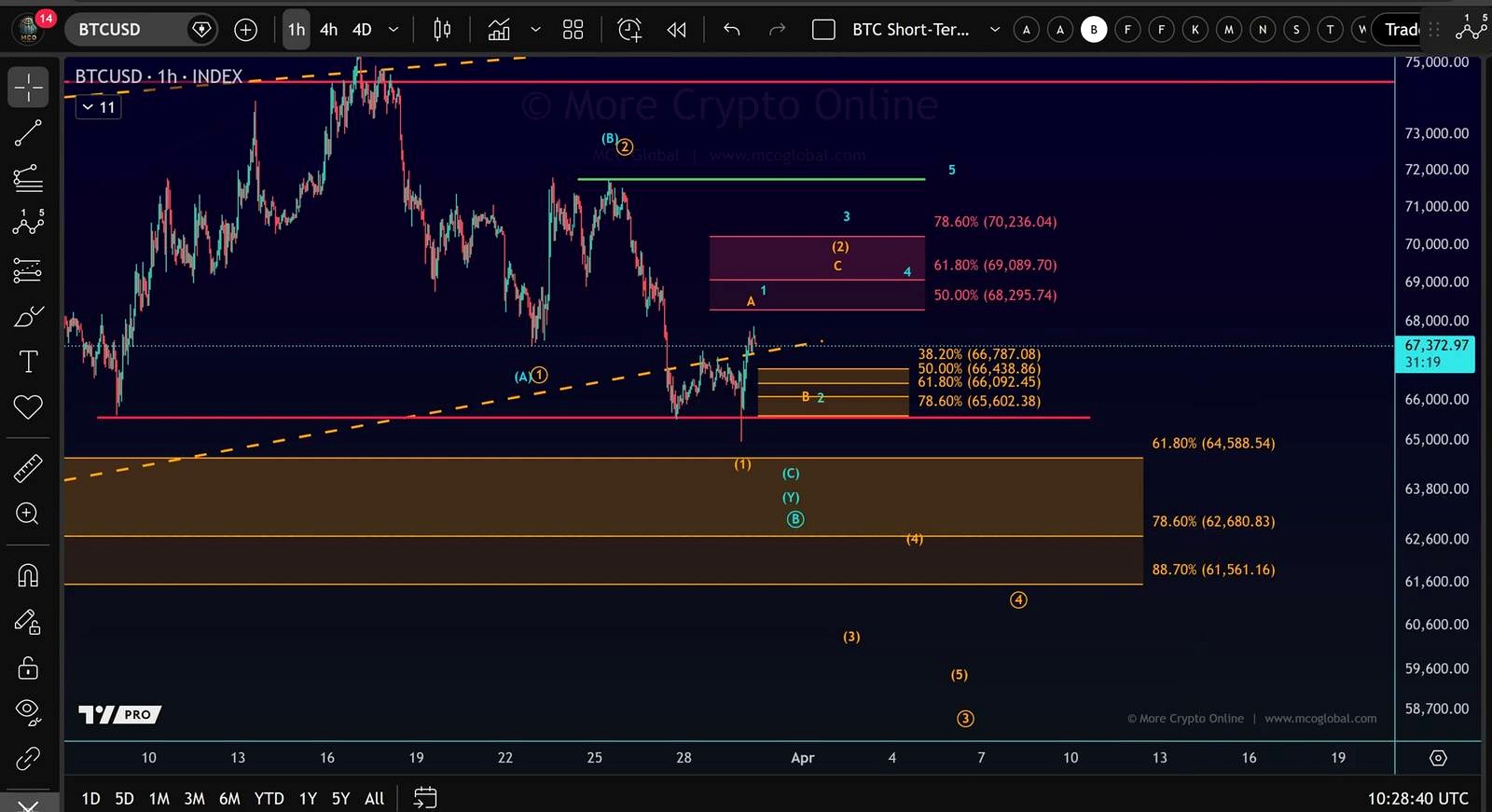Select the brush drawing tool
Viewport: 1492px width, 812px height.
tap(28, 317)
